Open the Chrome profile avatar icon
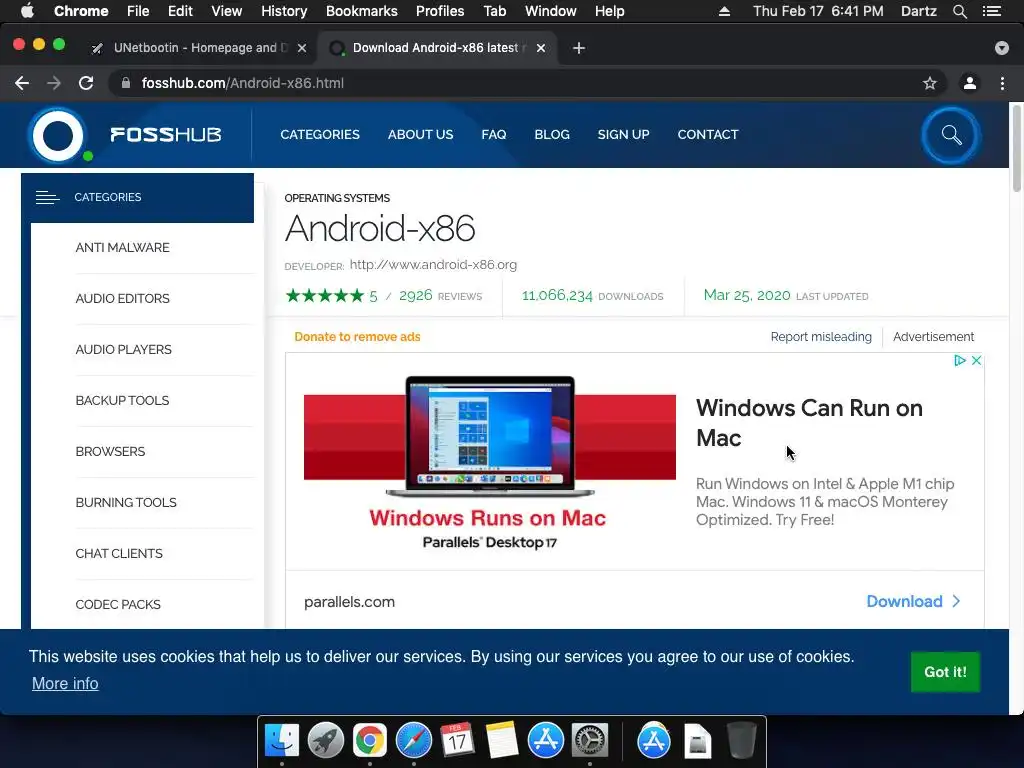The width and height of the screenshot is (1024, 768). click(970, 83)
